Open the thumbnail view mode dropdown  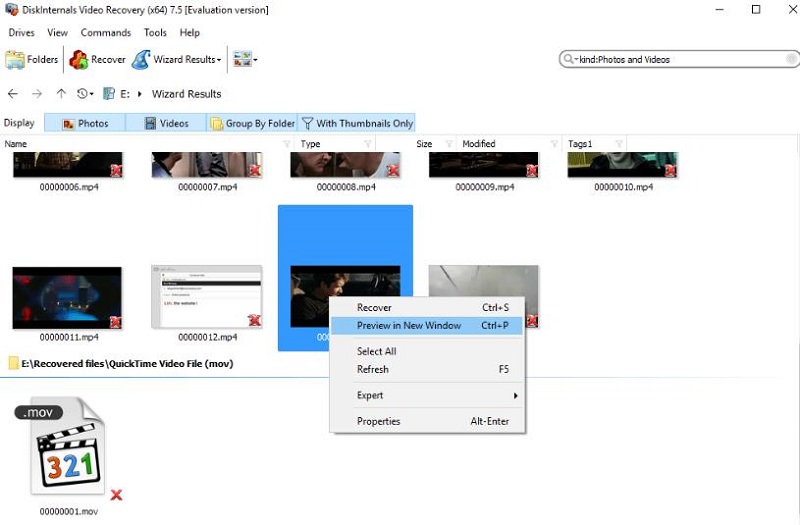245,60
